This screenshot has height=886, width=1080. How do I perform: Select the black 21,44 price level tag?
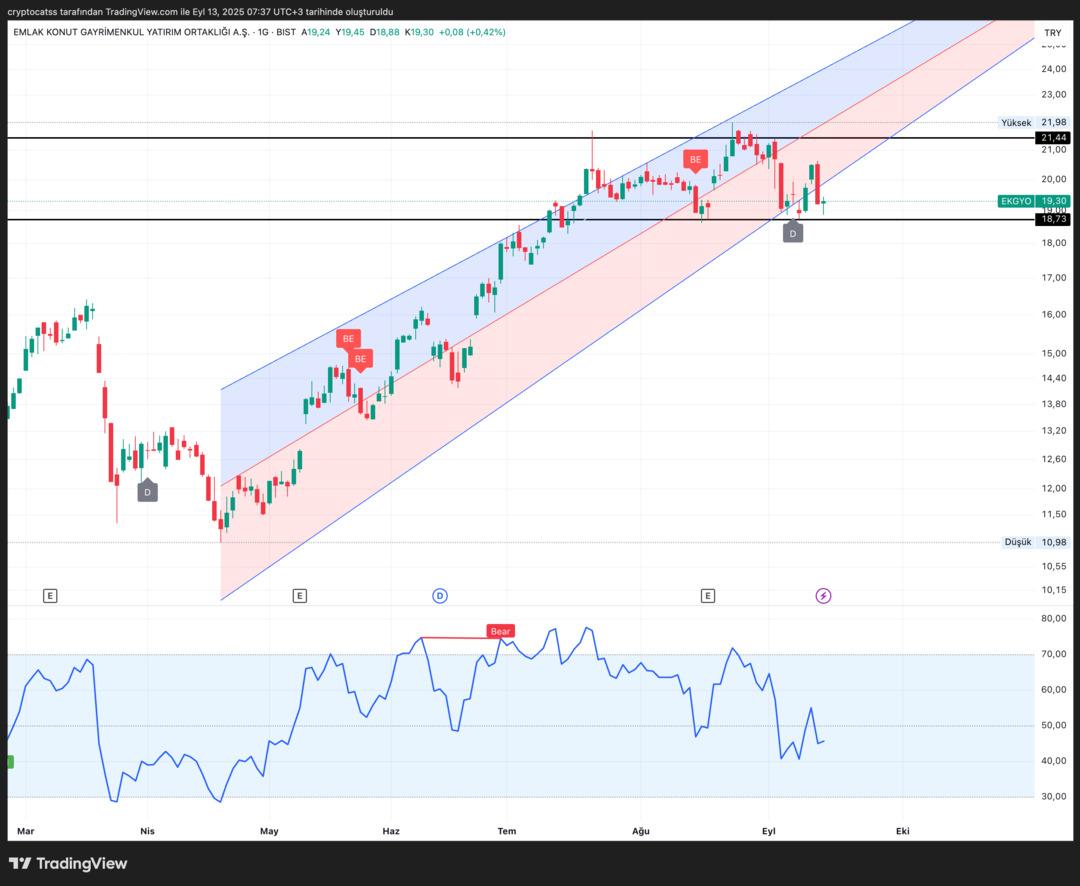pyautogui.click(x=1054, y=138)
